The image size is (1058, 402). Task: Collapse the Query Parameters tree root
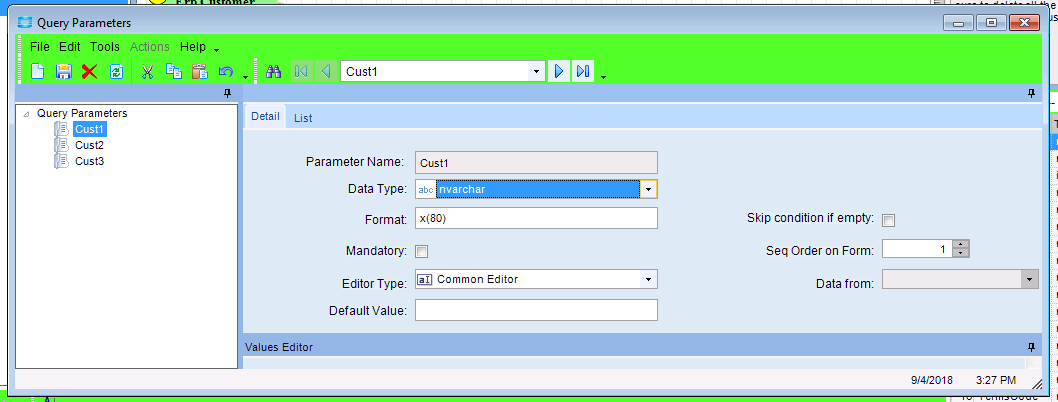click(x=26, y=114)
